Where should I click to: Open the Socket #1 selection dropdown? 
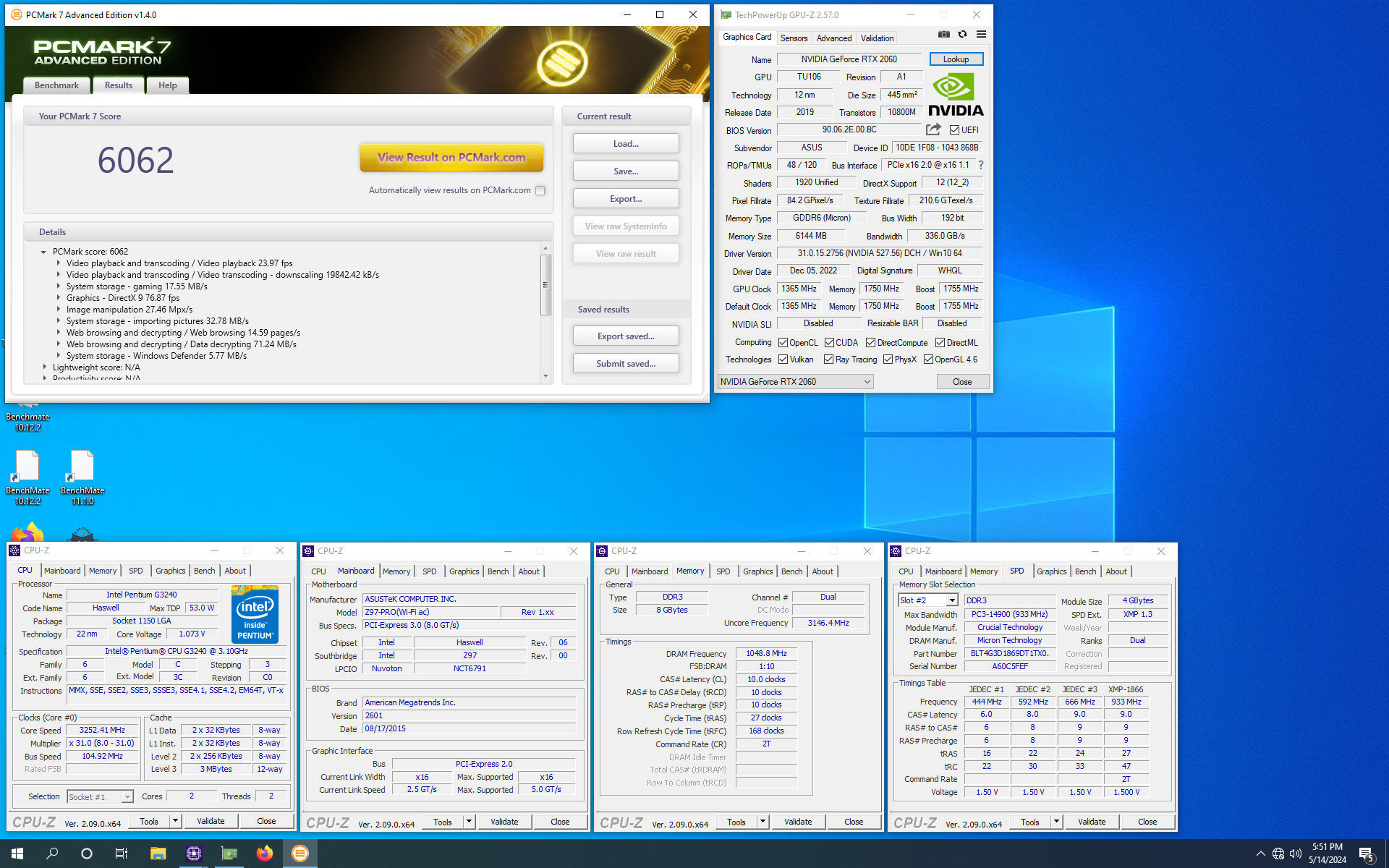pos(127,797)
